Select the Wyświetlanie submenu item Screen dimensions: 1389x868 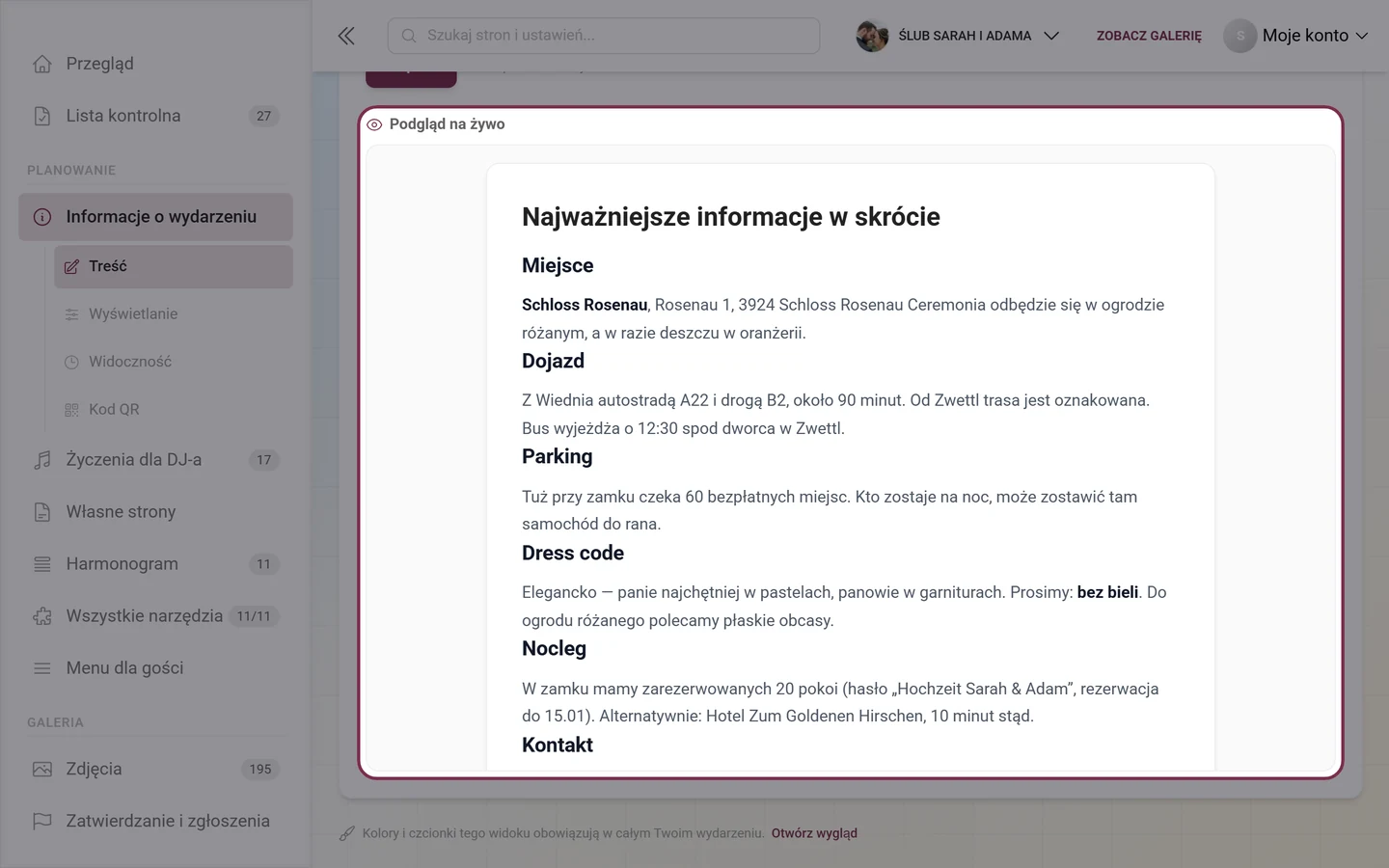coord(174,314)
